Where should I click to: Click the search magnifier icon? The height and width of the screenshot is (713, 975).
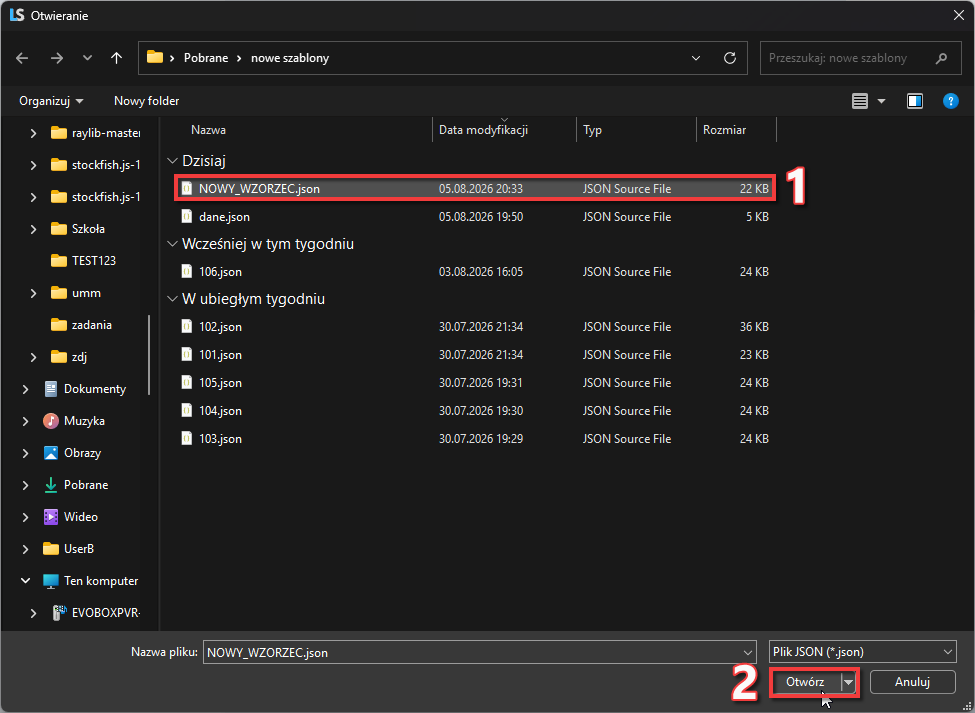coord(941,58)
